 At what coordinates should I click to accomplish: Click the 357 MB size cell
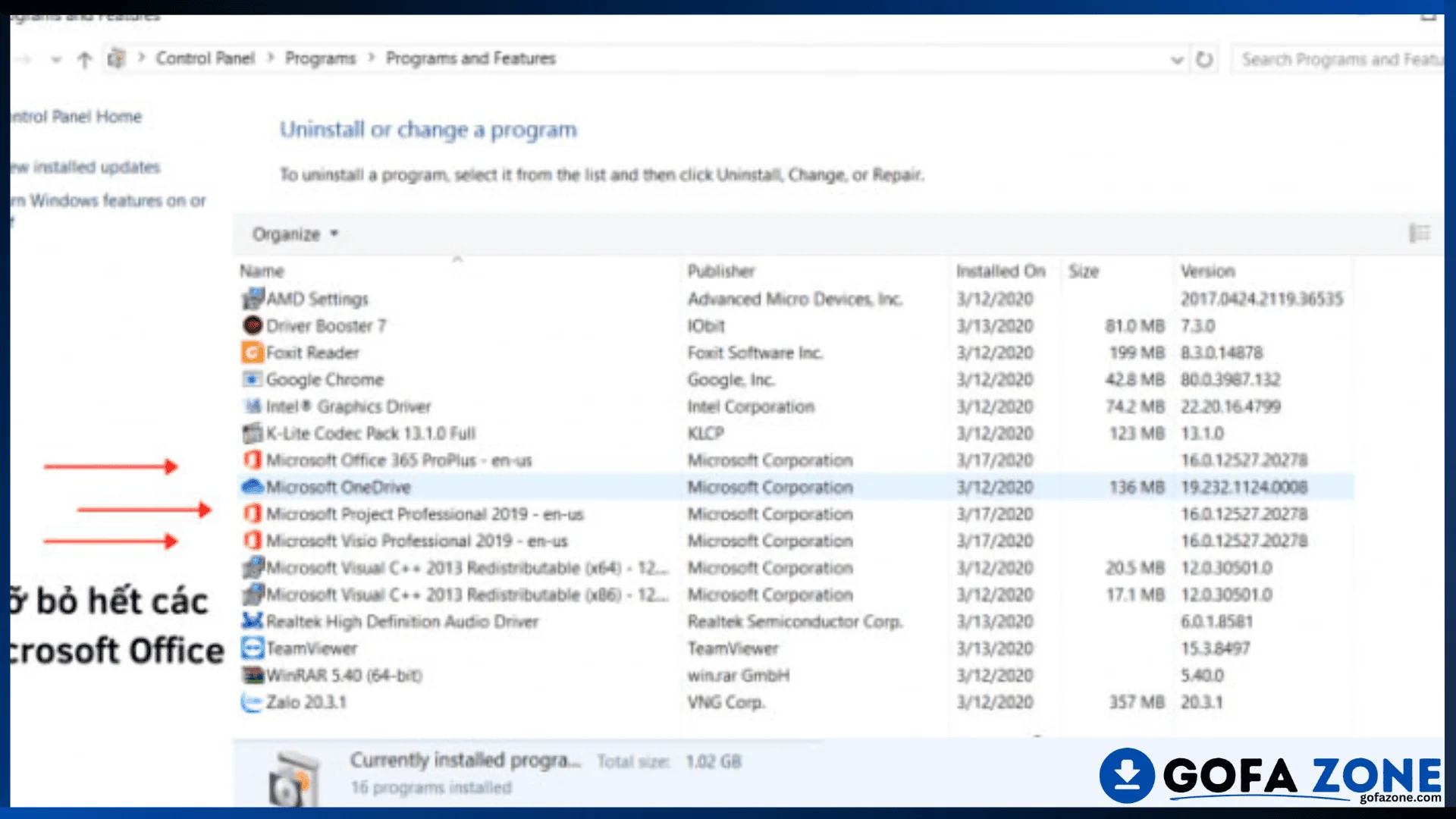click(1136, 702)
